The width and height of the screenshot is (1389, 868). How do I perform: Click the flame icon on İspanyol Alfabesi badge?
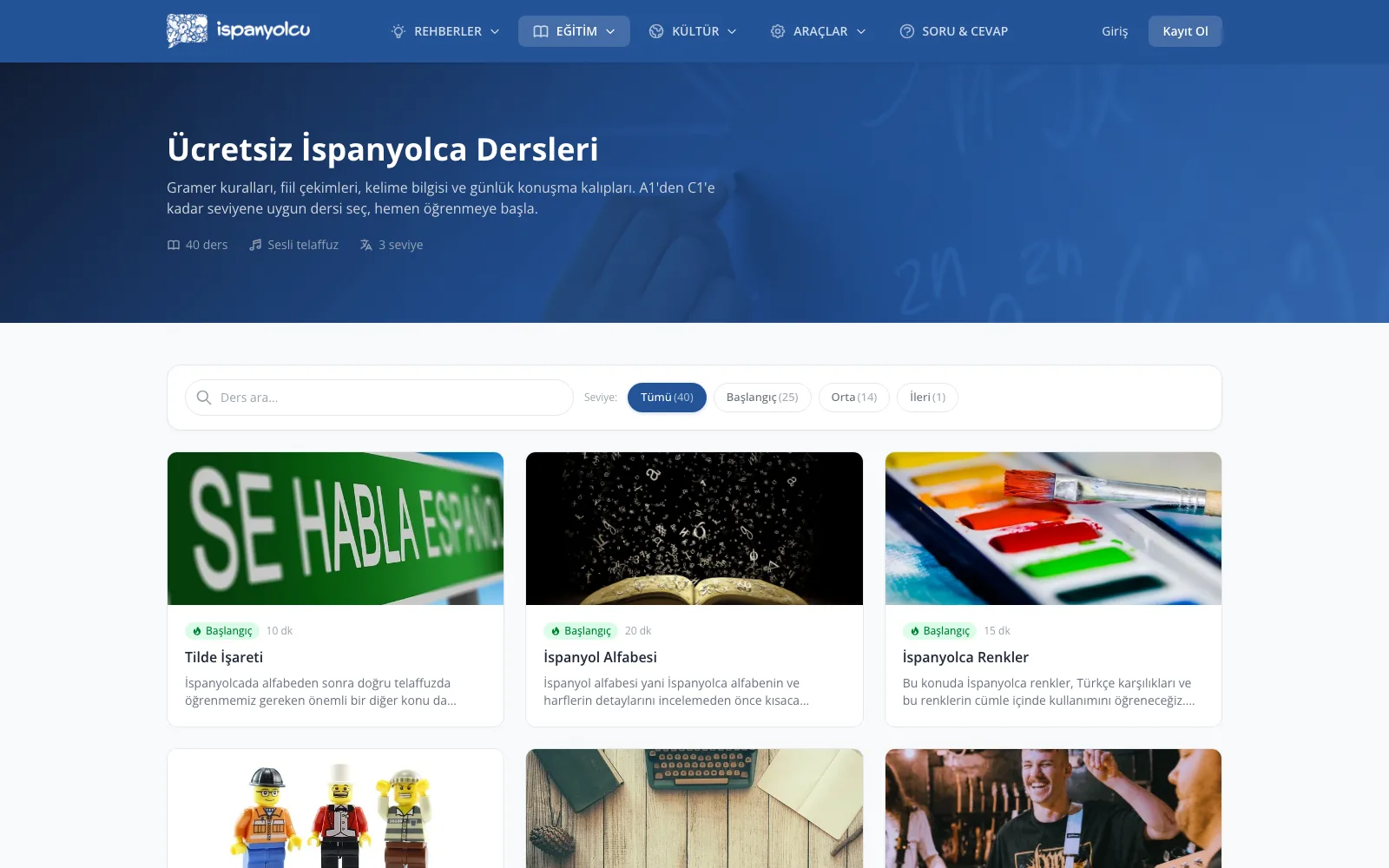pos(556,631)
